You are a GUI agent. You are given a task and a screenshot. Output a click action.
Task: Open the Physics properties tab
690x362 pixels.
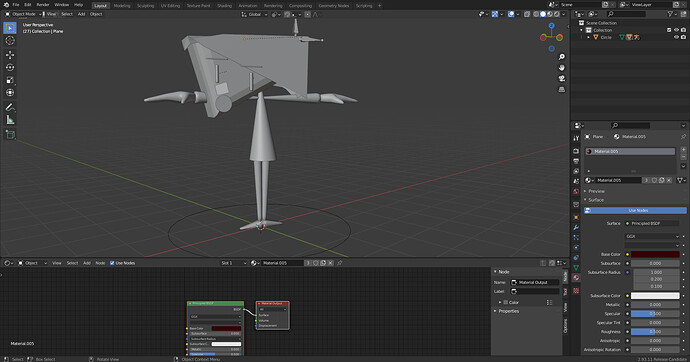click(576, 247)
